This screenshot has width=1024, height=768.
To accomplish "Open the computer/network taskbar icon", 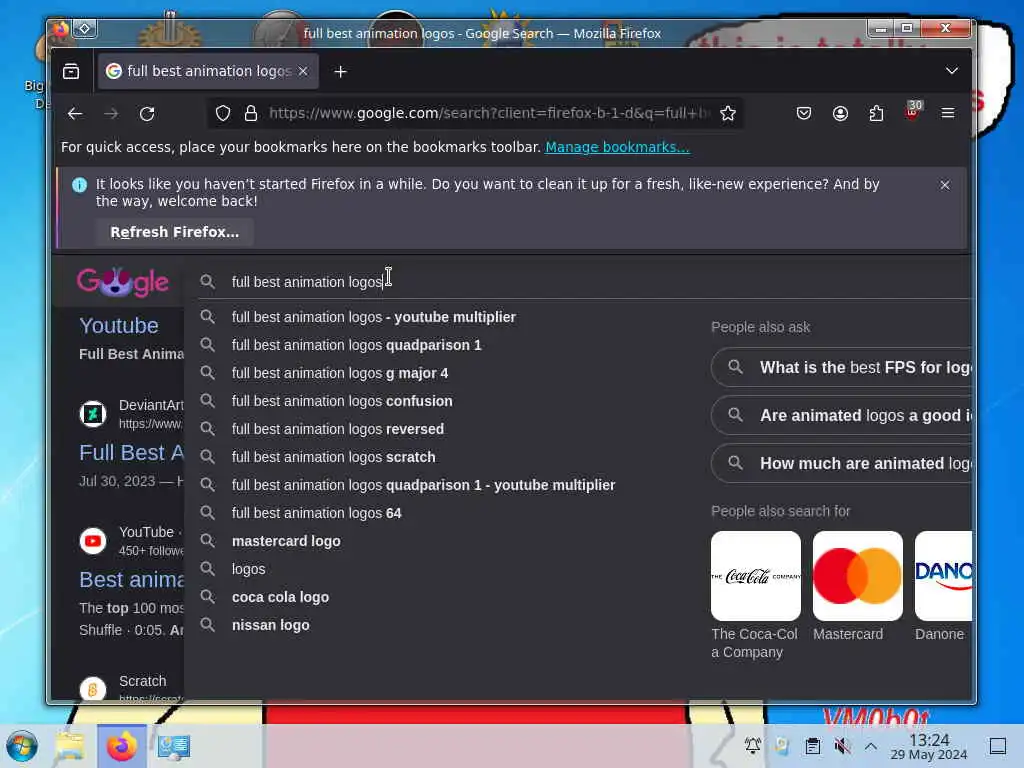I will point(174,746).
